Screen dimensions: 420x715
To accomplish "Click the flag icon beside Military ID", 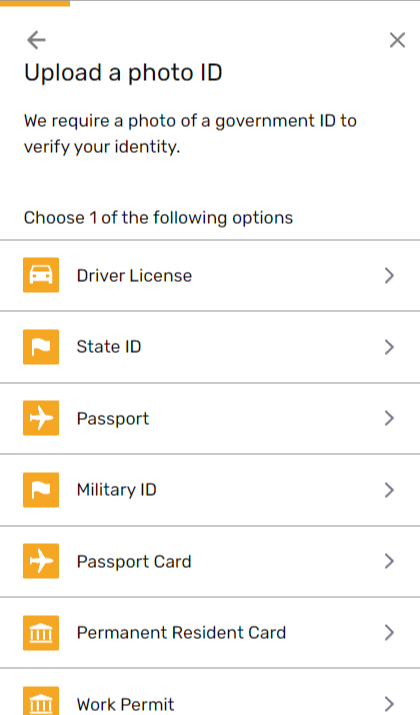I will pyautogui.click(x=41, y=490).
